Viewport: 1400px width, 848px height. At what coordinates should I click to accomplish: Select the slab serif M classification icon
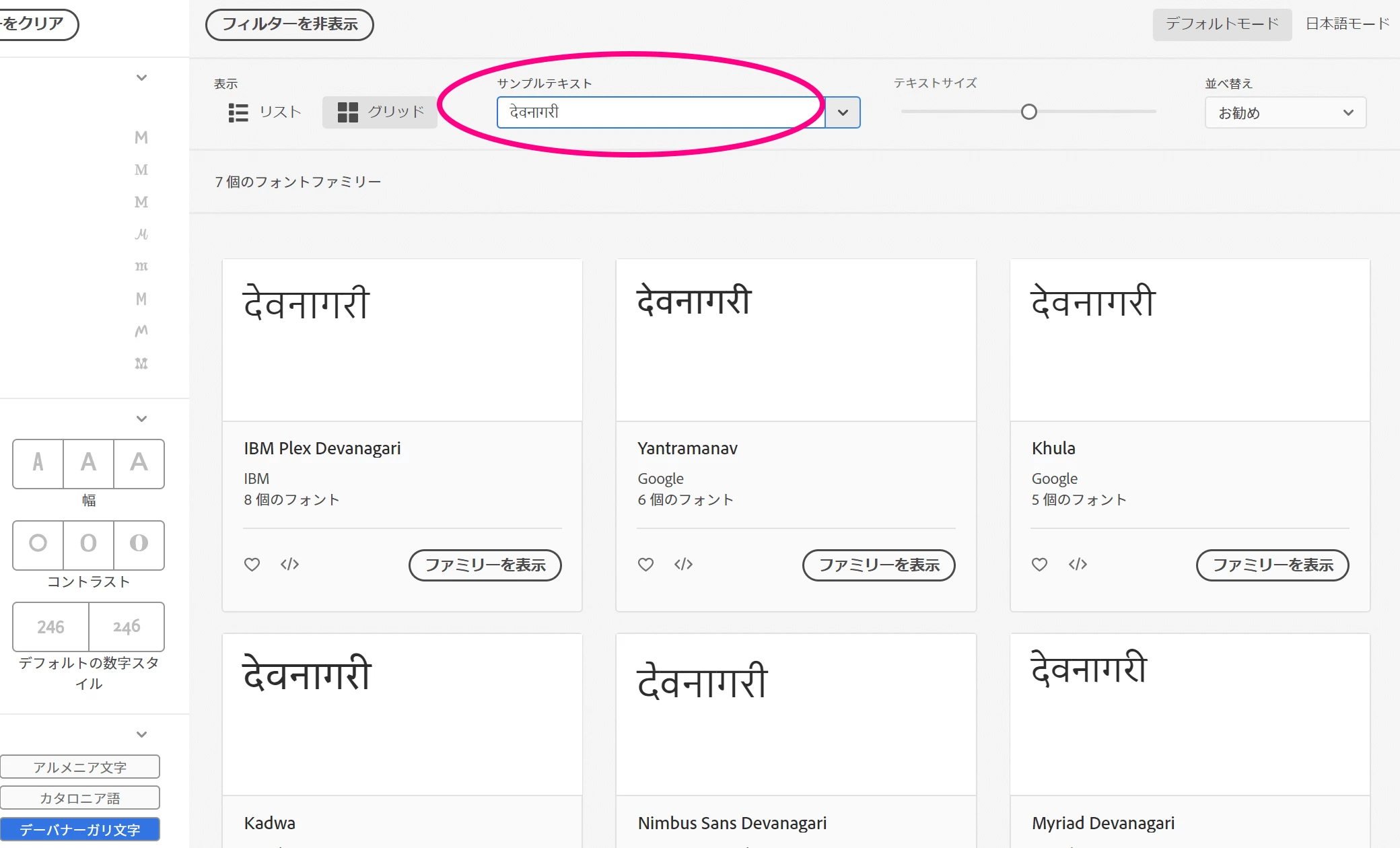(x=141, y=202)
